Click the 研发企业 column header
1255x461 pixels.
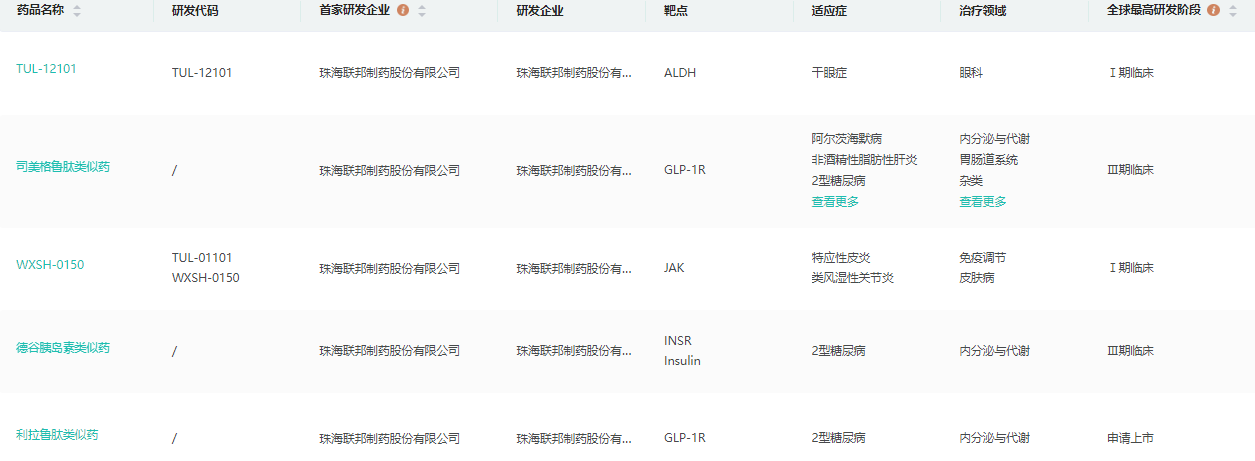tap(540, 11)
